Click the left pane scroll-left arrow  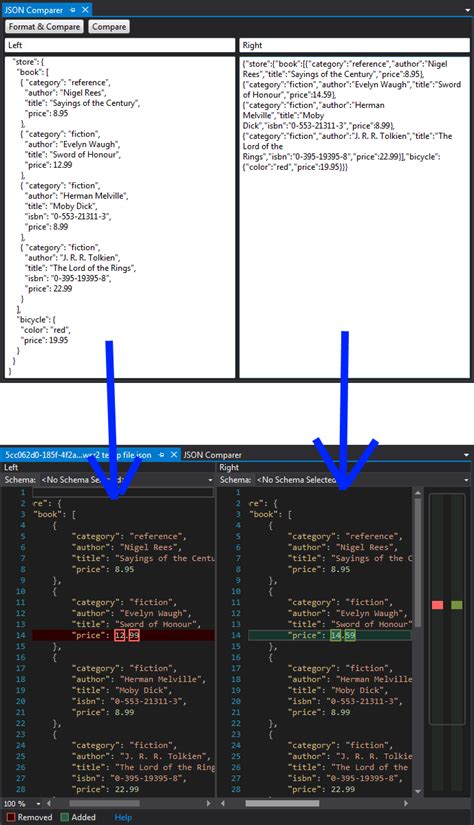pyautogui.click(x=49, y=803)
